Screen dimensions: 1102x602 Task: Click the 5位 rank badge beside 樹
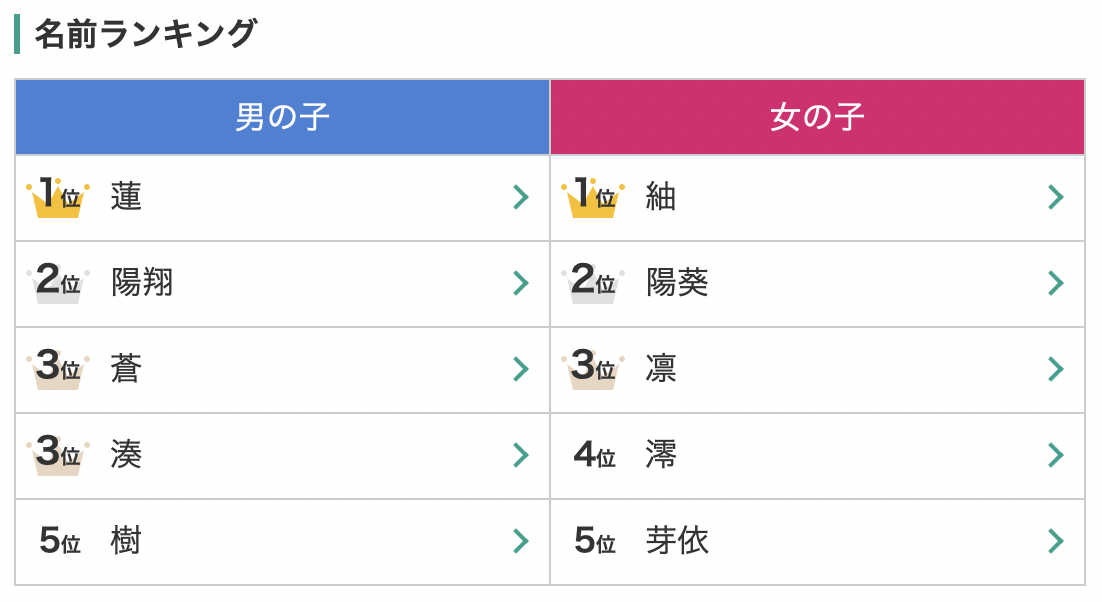[x=59, y=541]
